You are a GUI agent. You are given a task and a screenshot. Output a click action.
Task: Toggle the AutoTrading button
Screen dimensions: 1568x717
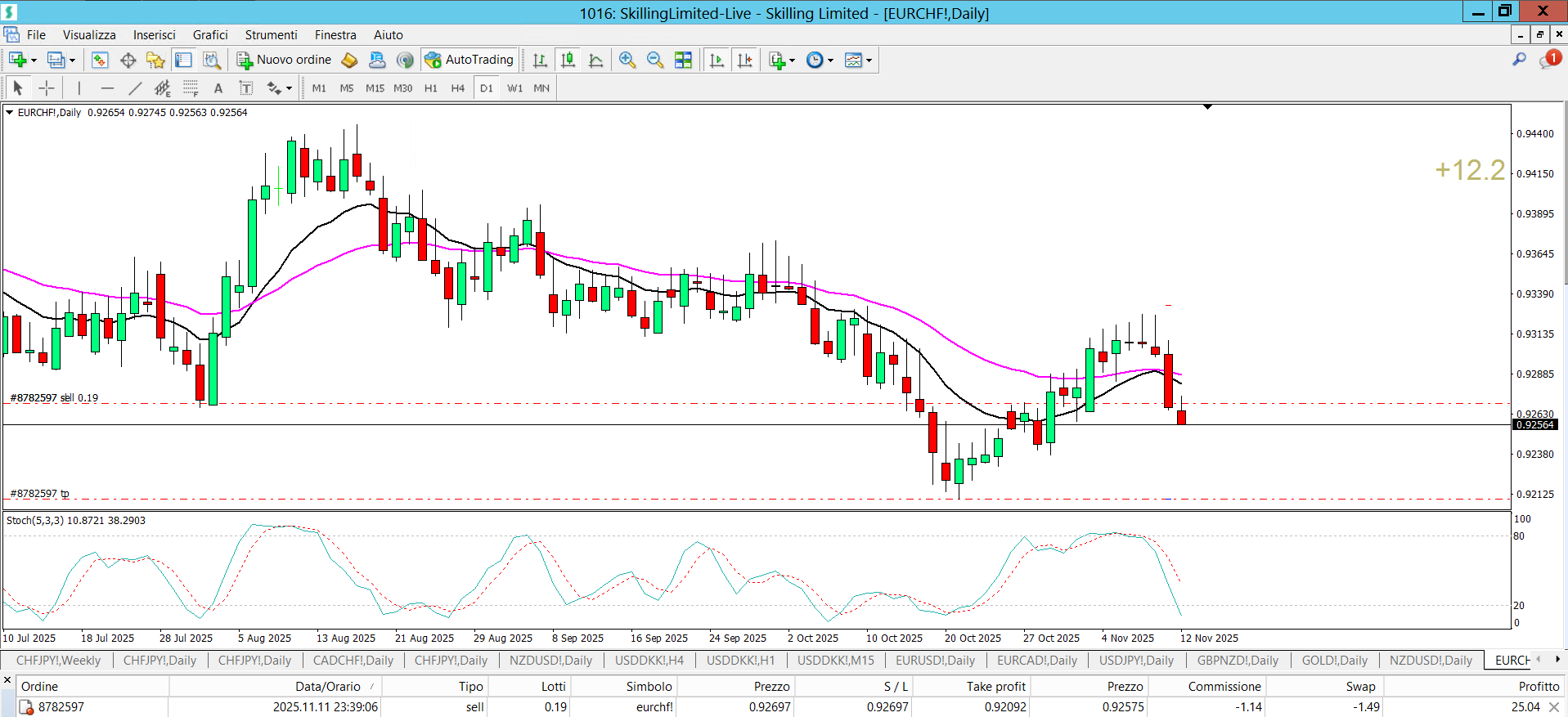pos(470,60)
